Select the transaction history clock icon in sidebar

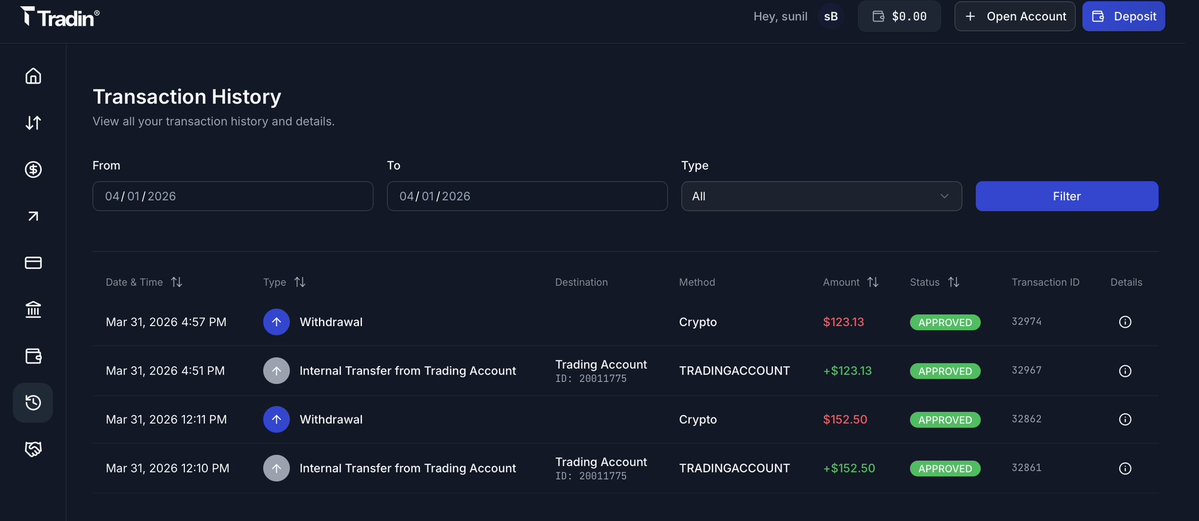click(33, 402)
